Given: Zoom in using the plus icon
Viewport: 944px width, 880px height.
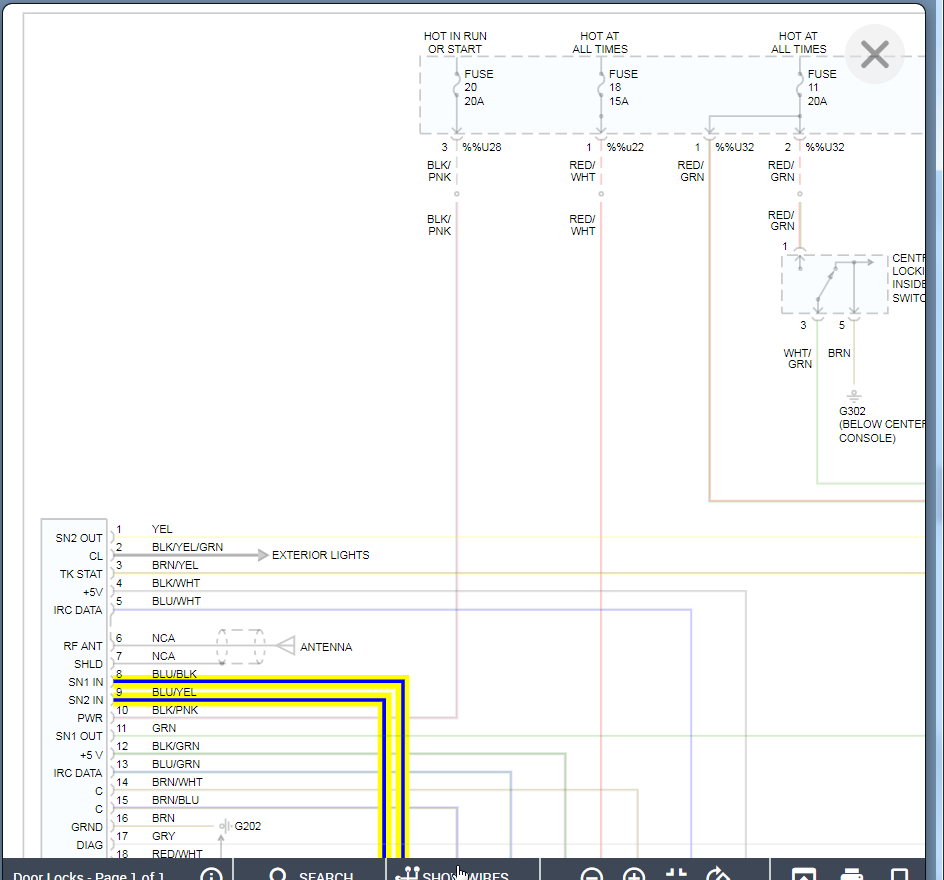Looking at the screenshot, I should 633,876.
